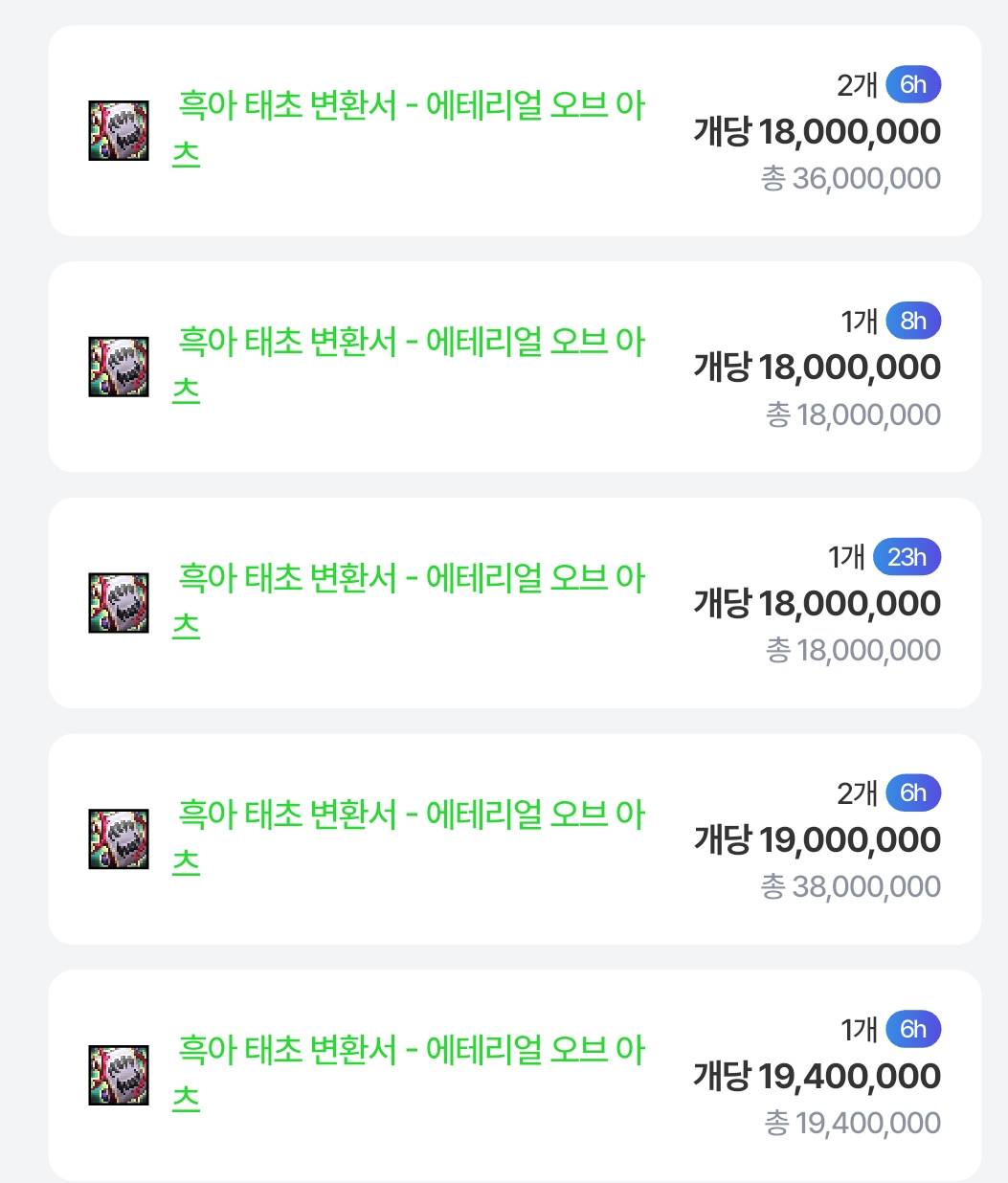This screenshot has width=1008, height=1183.
Task: Select the 총 19,400,000 total text
Action: (852, 1124)
